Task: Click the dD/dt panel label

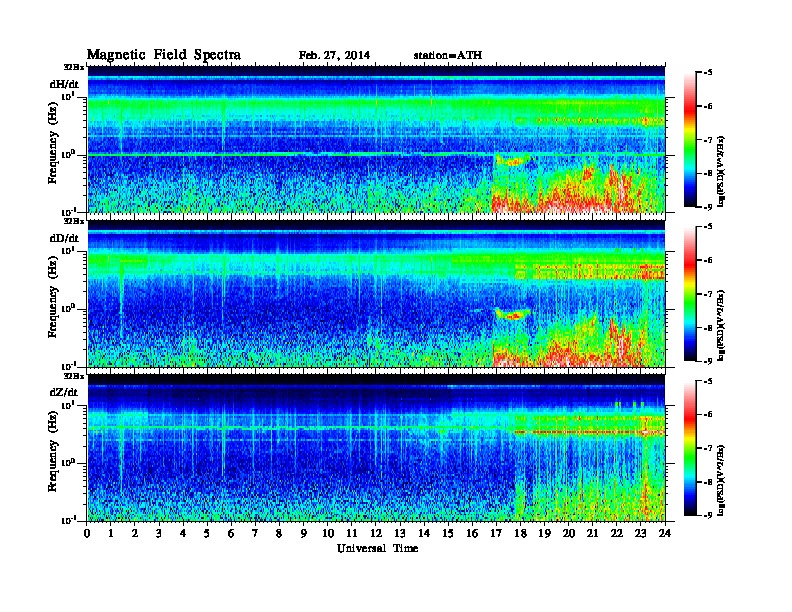Action: 64,238
